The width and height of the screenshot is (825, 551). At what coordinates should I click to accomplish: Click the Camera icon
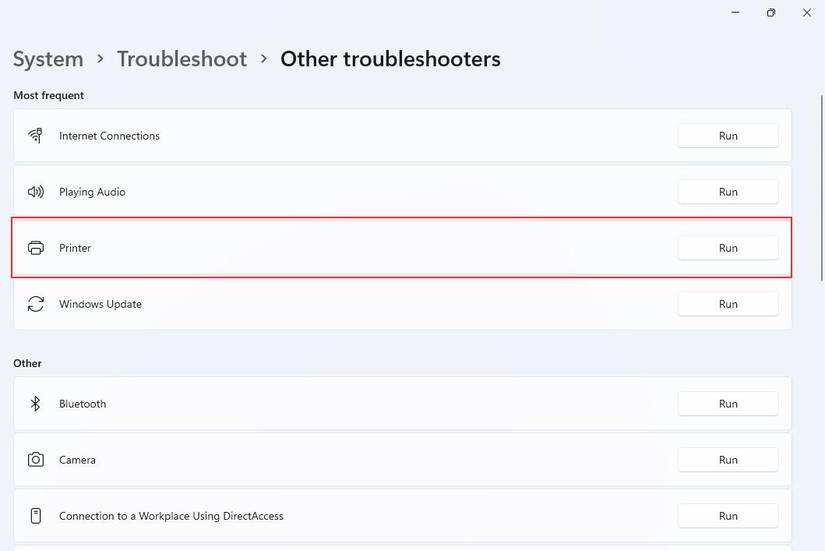click(36, 460)
